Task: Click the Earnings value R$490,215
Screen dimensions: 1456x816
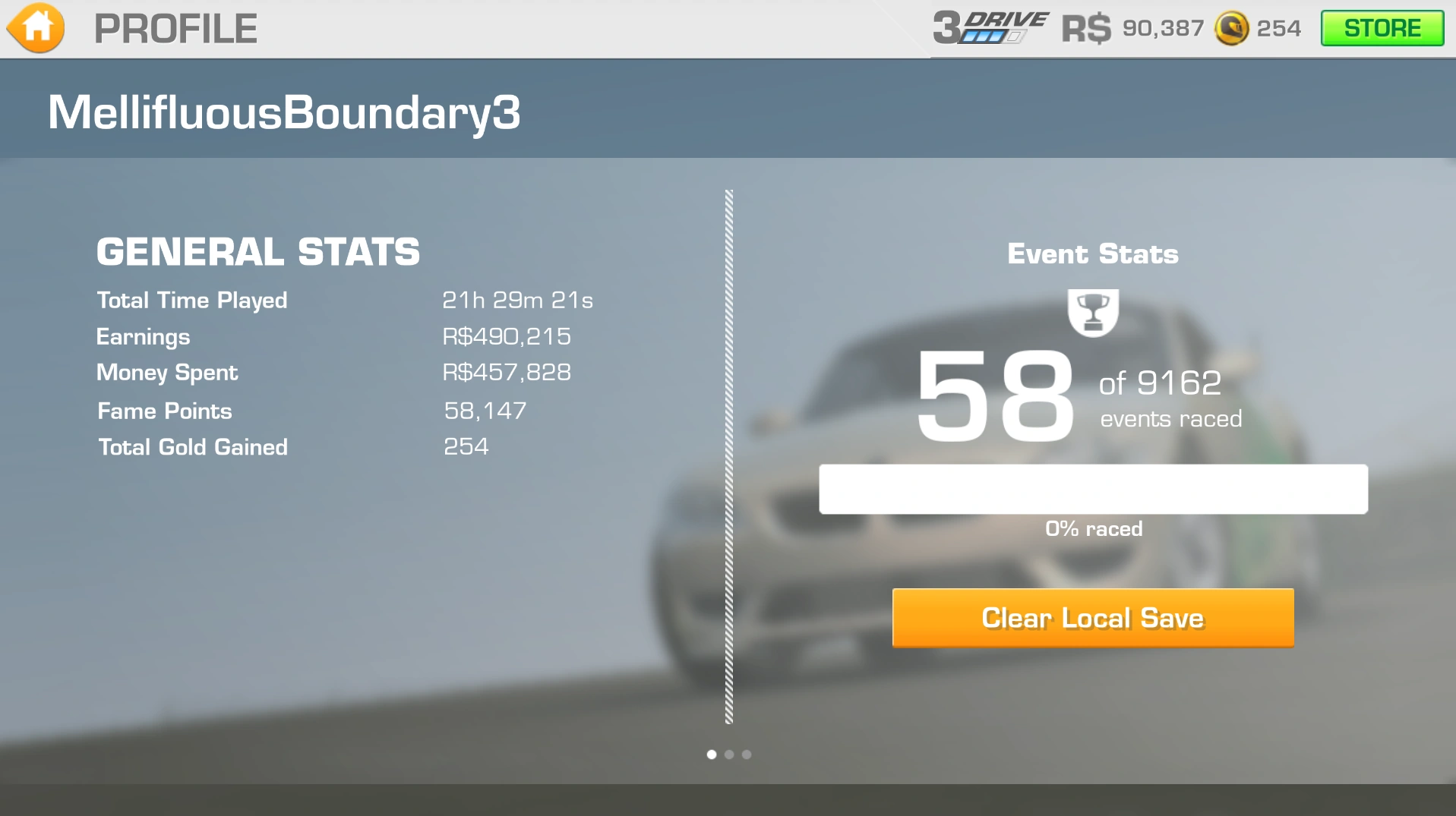Action: [x=507, y=336]
